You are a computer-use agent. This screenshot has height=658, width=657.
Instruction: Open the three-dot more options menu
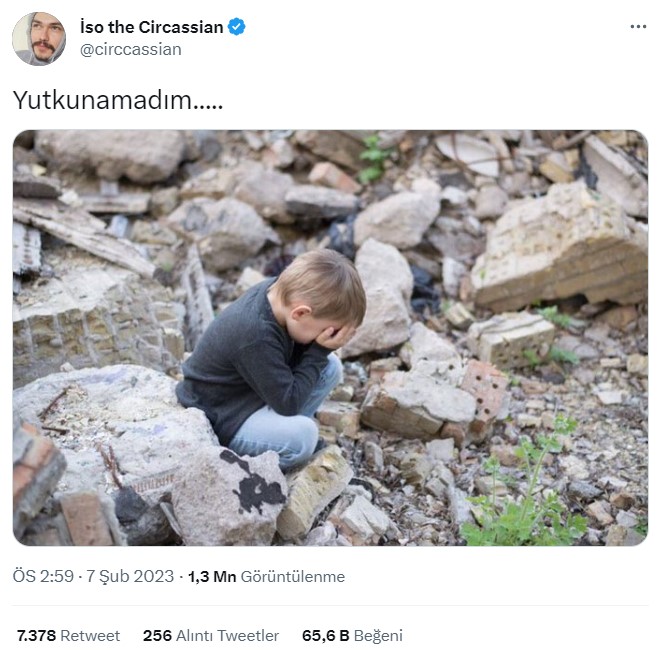click(x=638, y=27)
